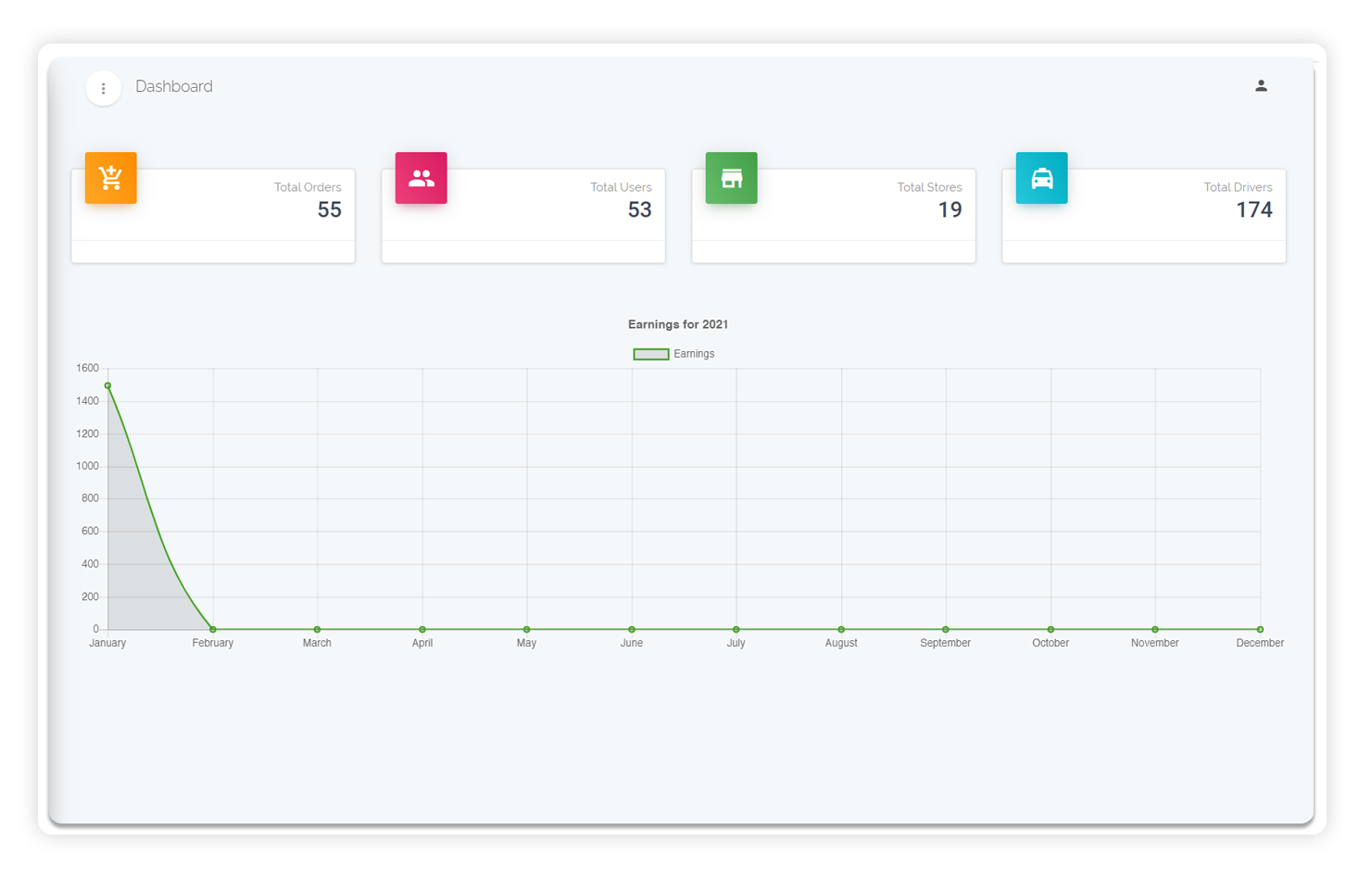Select the September data point on chart

click(946, 630)
